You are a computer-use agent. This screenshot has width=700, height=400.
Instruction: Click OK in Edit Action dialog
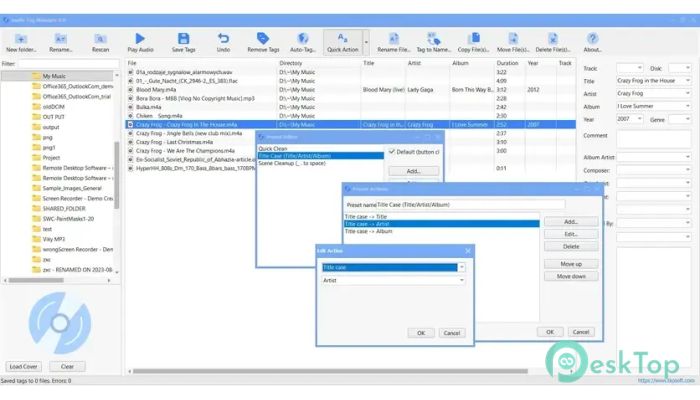421,333
